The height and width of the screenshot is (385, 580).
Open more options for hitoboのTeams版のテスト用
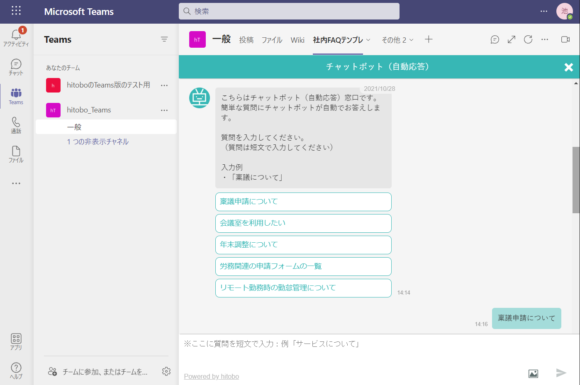coord(164,85)
